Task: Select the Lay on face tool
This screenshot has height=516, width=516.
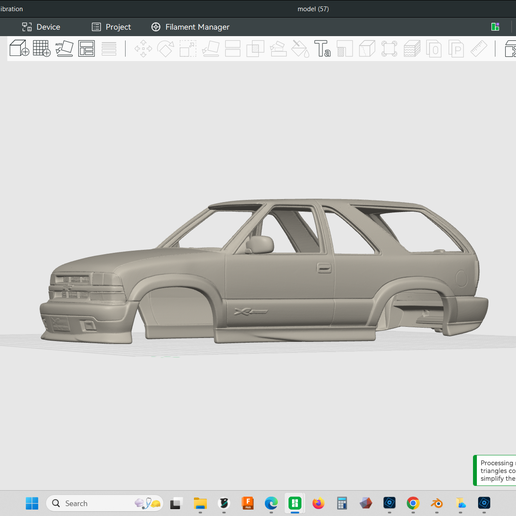Action: (211, 49)
